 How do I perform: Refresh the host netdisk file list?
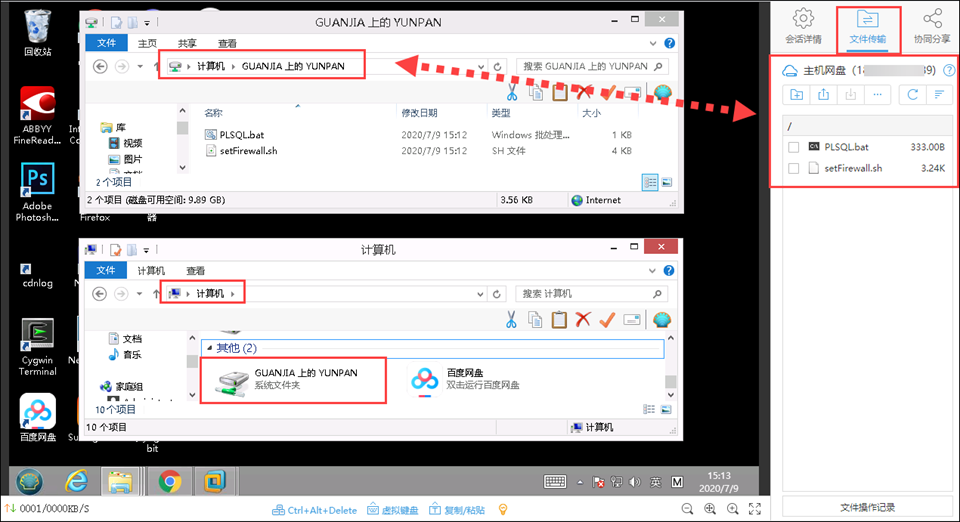(912, 94)
